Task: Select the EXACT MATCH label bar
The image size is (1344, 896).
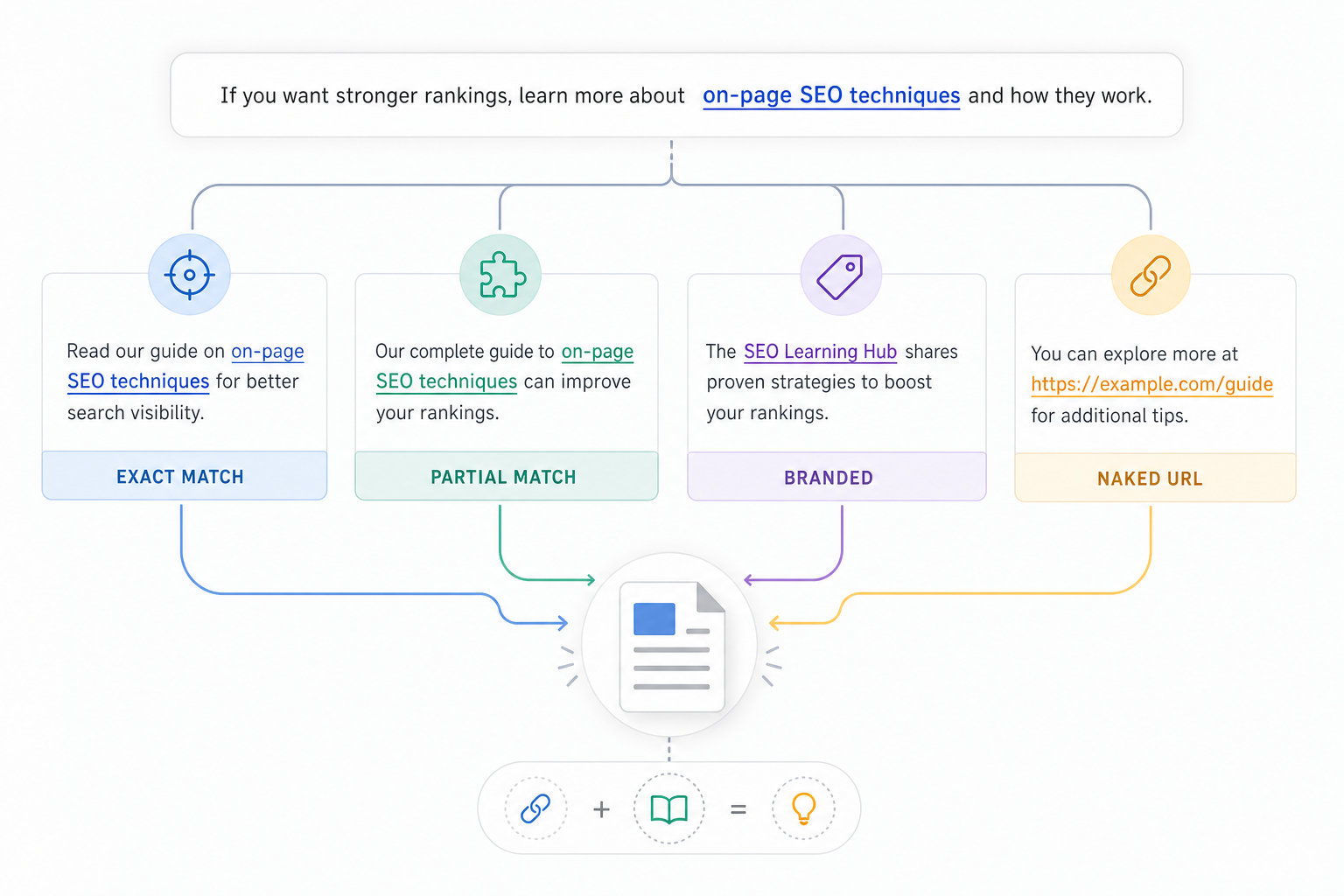Action: (185, 476)
